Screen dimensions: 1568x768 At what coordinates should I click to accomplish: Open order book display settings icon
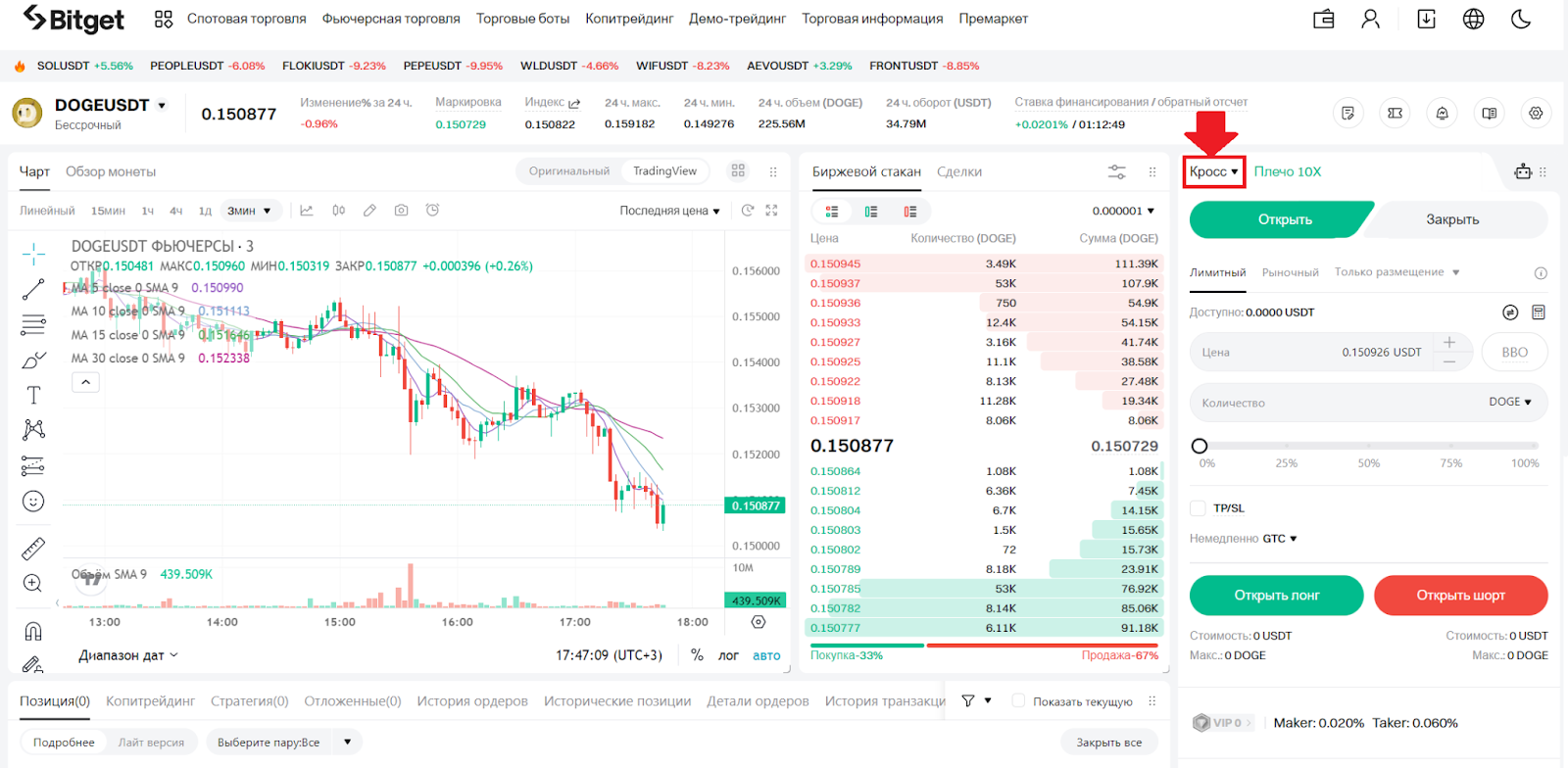point(1116,171)
